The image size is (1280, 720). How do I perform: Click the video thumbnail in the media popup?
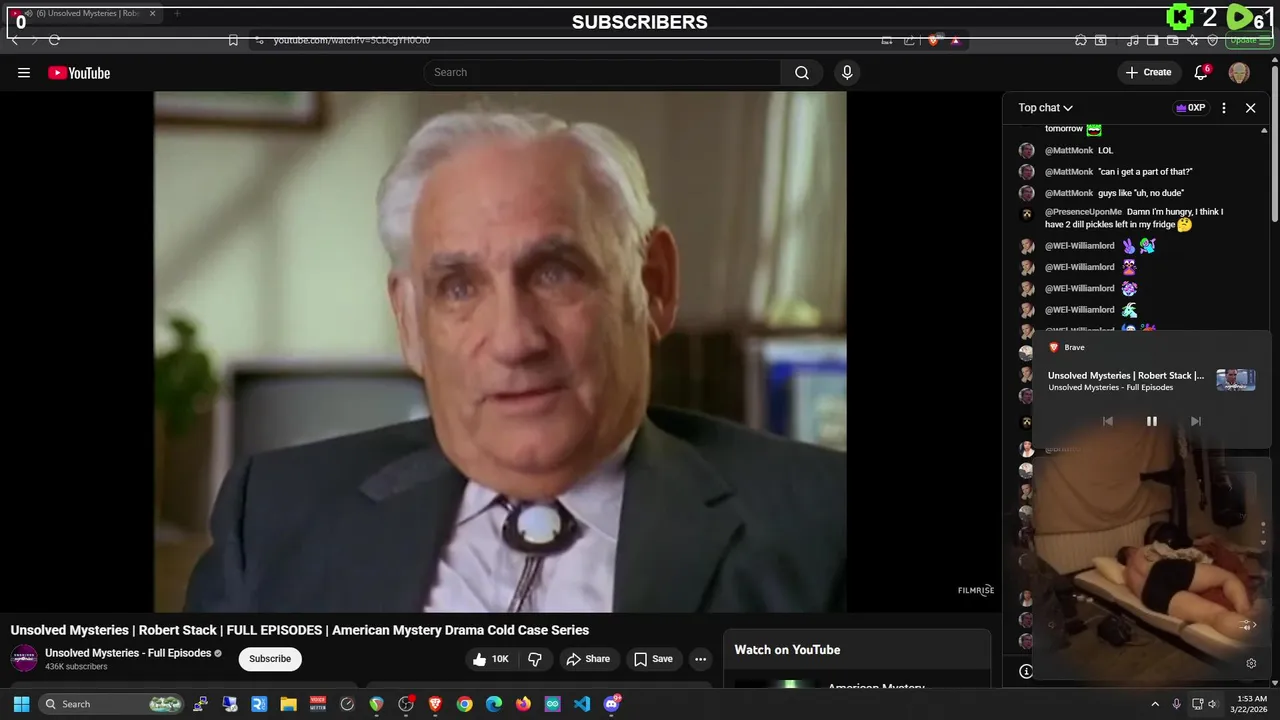[x=1235, y=380]
